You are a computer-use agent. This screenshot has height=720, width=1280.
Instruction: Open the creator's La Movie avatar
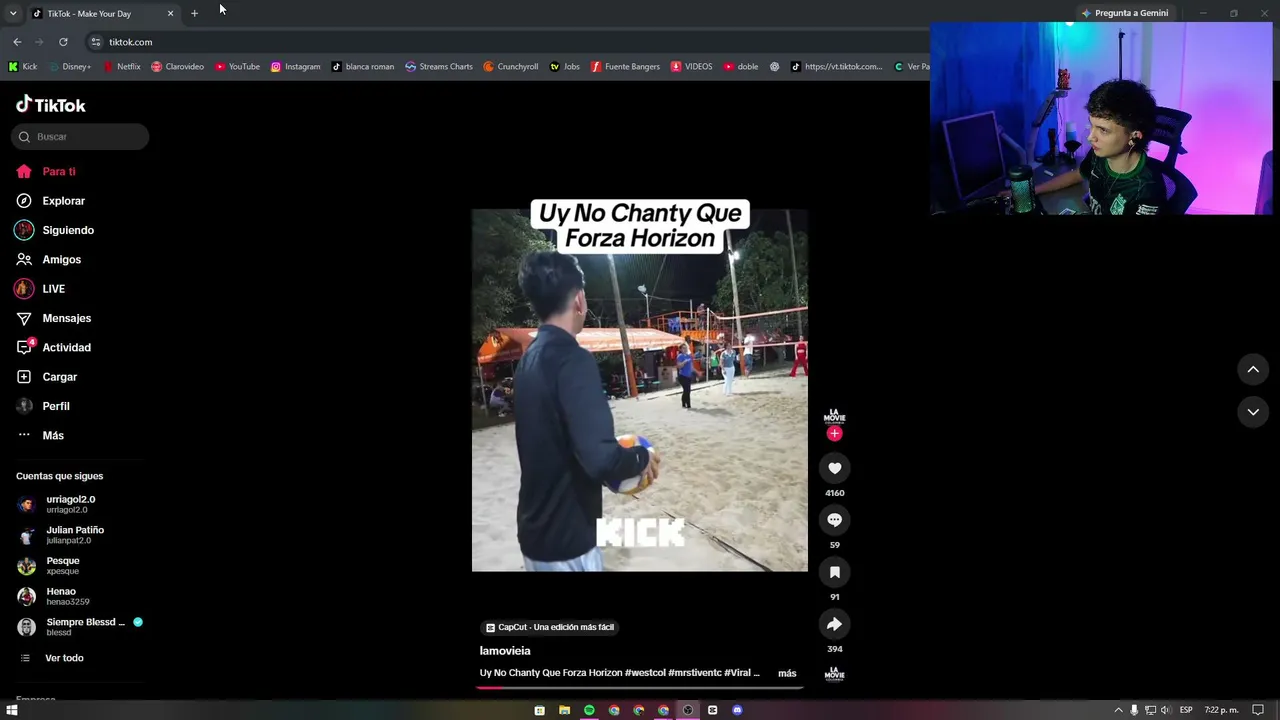click(x=834, y=415)
